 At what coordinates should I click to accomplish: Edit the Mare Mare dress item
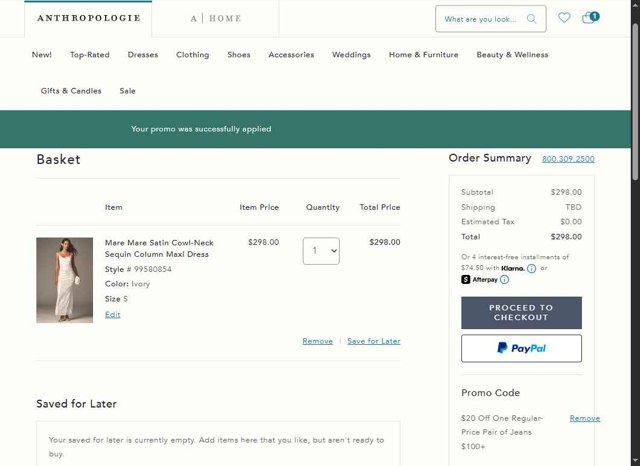pyautogui.click(x=113, y=314)
